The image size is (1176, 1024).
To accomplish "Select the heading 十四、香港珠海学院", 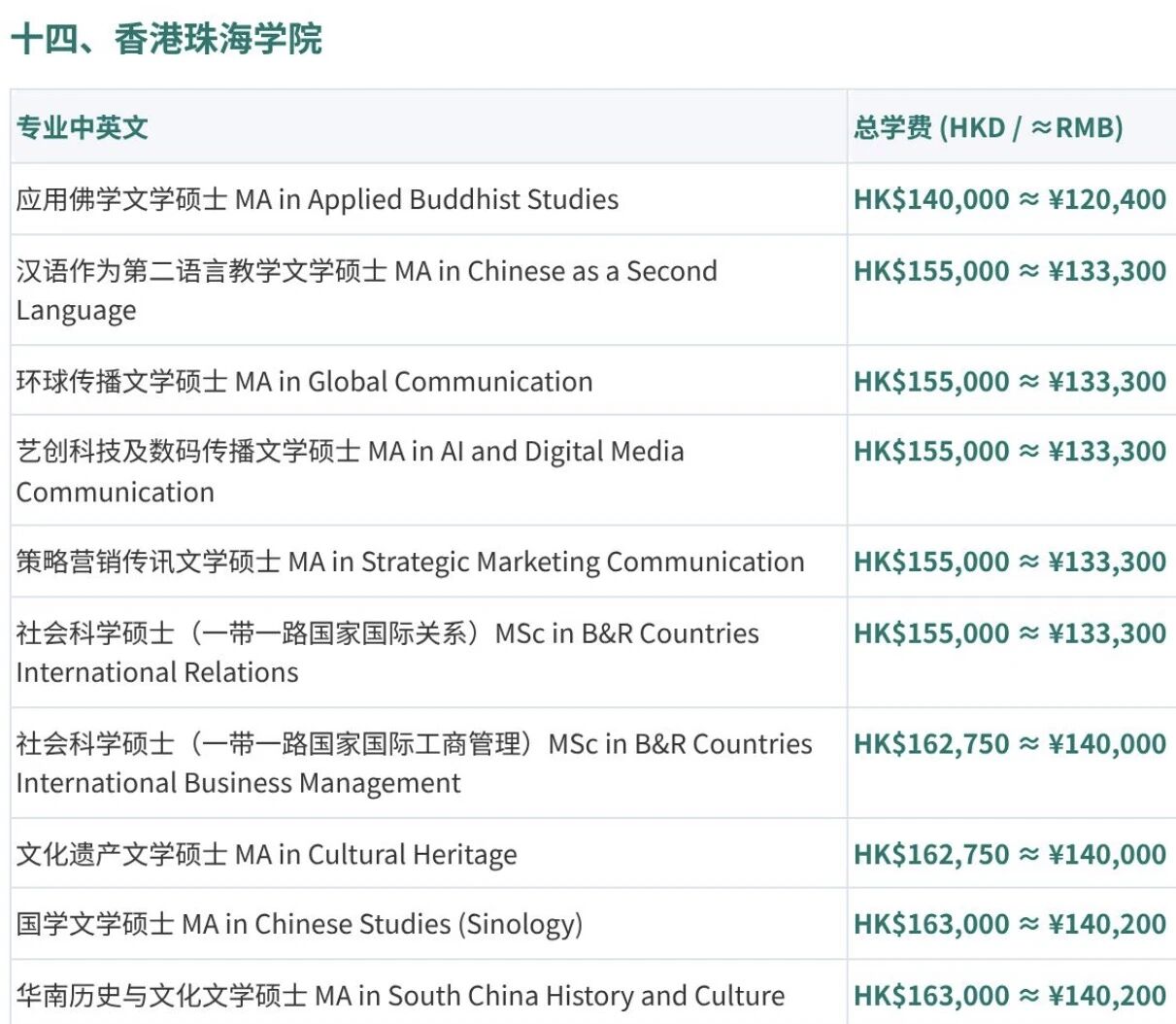I will [166, 40].
